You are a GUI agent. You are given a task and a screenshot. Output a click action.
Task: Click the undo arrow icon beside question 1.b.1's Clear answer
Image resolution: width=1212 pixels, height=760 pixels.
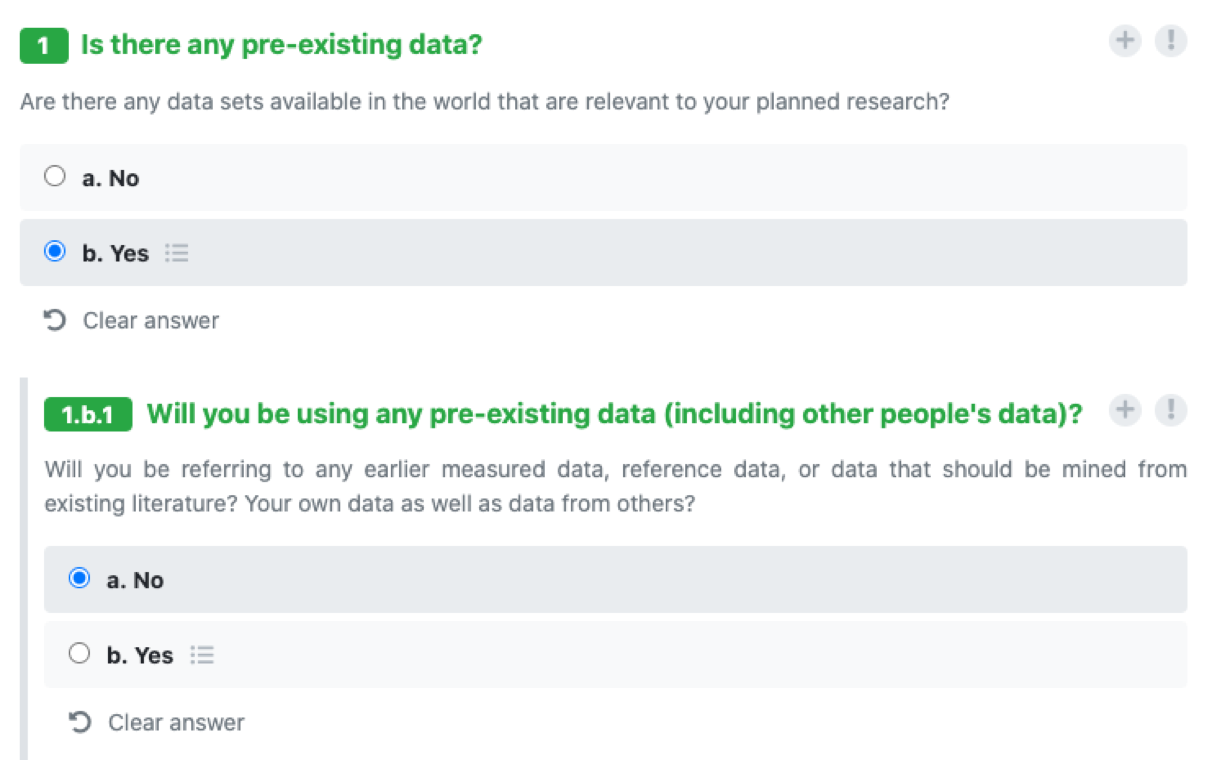[81, 722]
